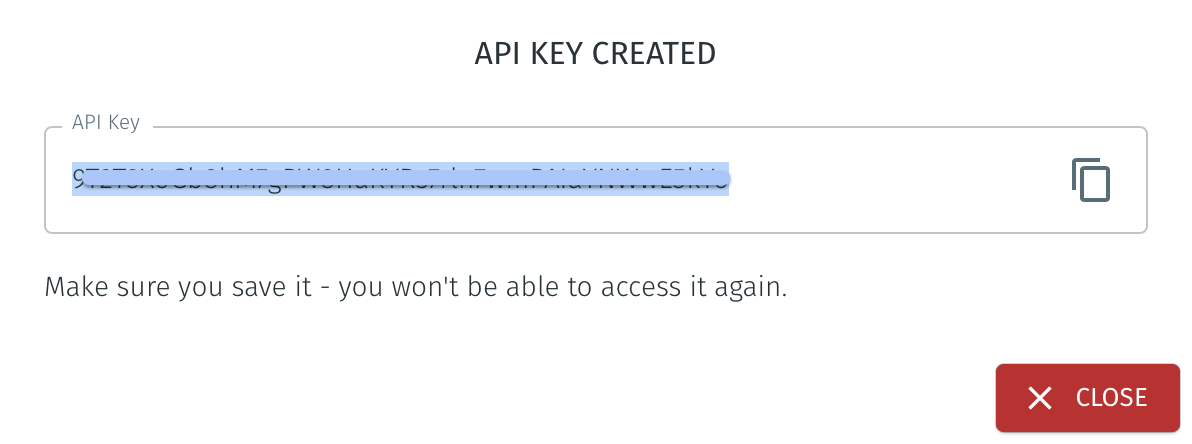Click the X icon on Close button
The width and height of the screenshot is (1192, 444).
pyautogui.click(x=1040, y=398)
